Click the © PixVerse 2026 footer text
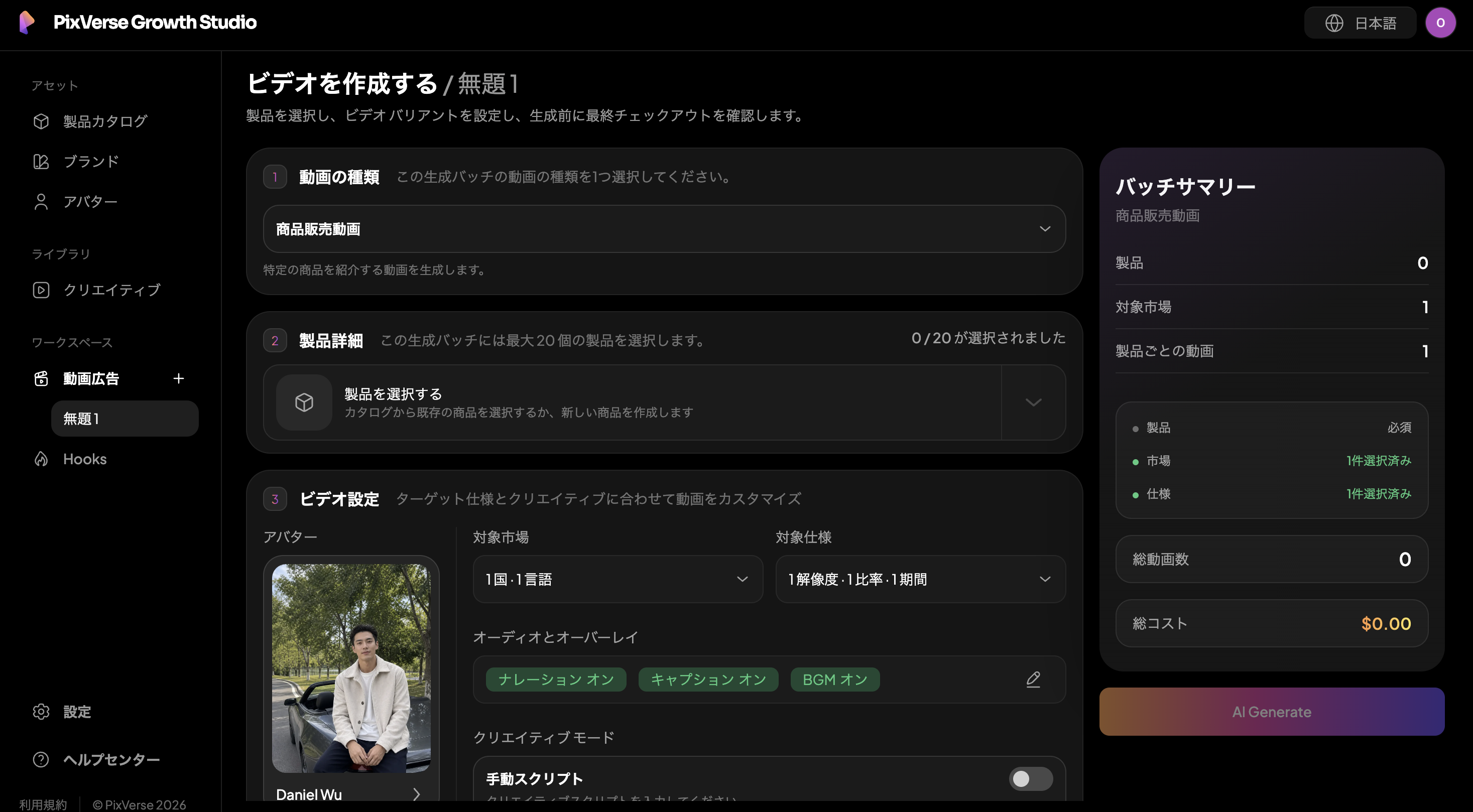1473x812 pixels. point(139,804)
